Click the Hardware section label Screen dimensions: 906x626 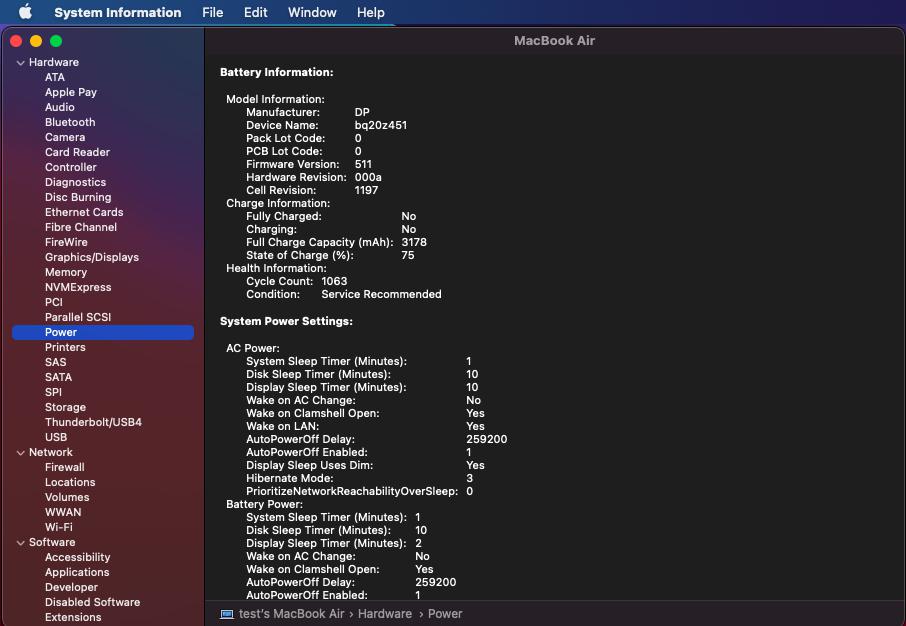coord(54,62)
